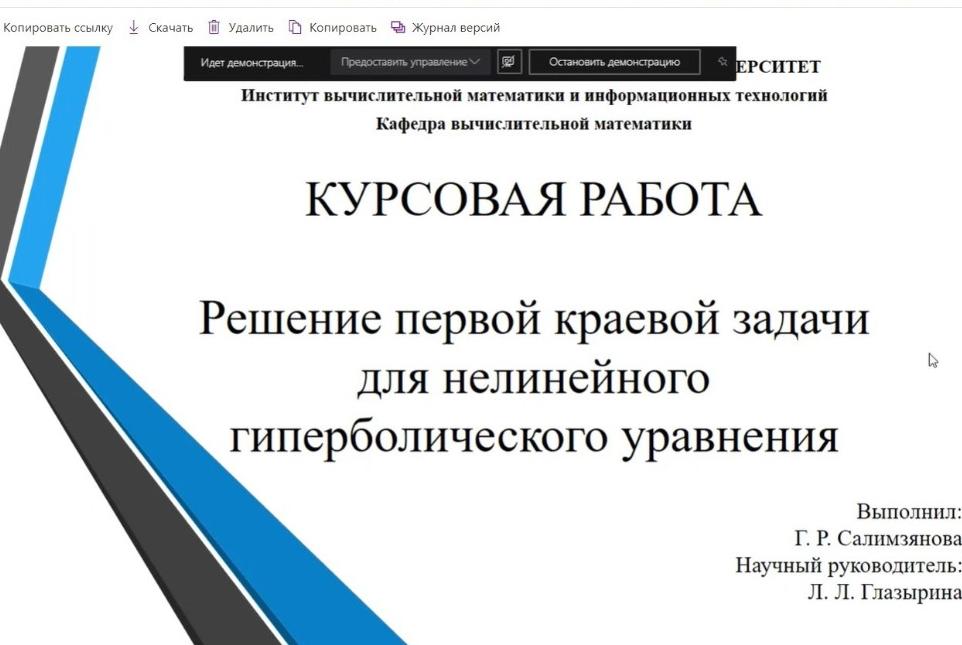Image resolution: width=962 pixels, height=645 pixels.
Task: Expand the Предоставить управление dropdown
Action: (410, 62)
